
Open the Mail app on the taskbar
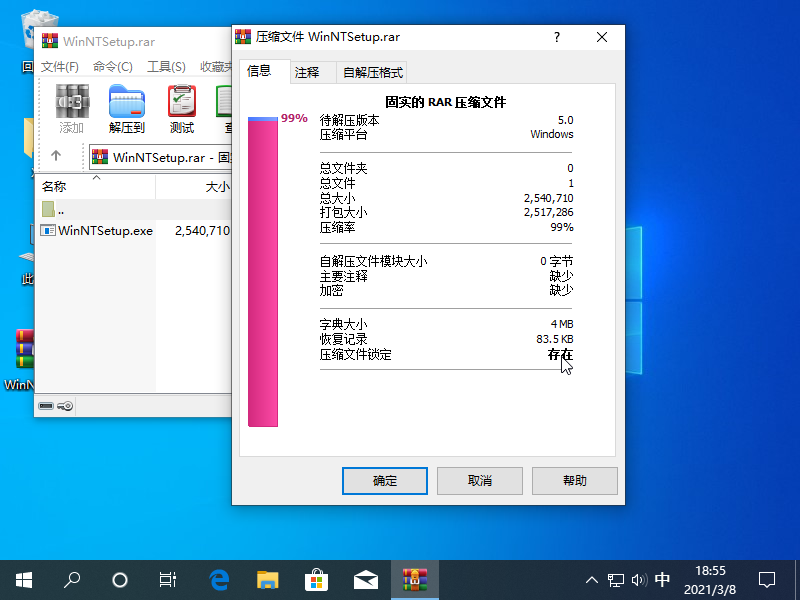[365, 579]
